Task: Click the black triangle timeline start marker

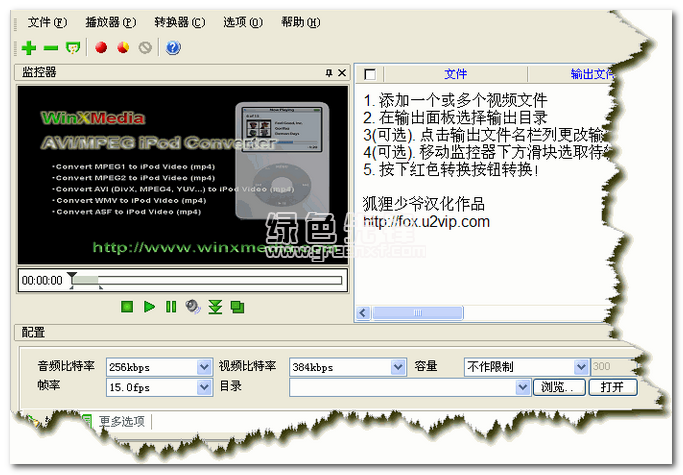Action: coord(72,276)
